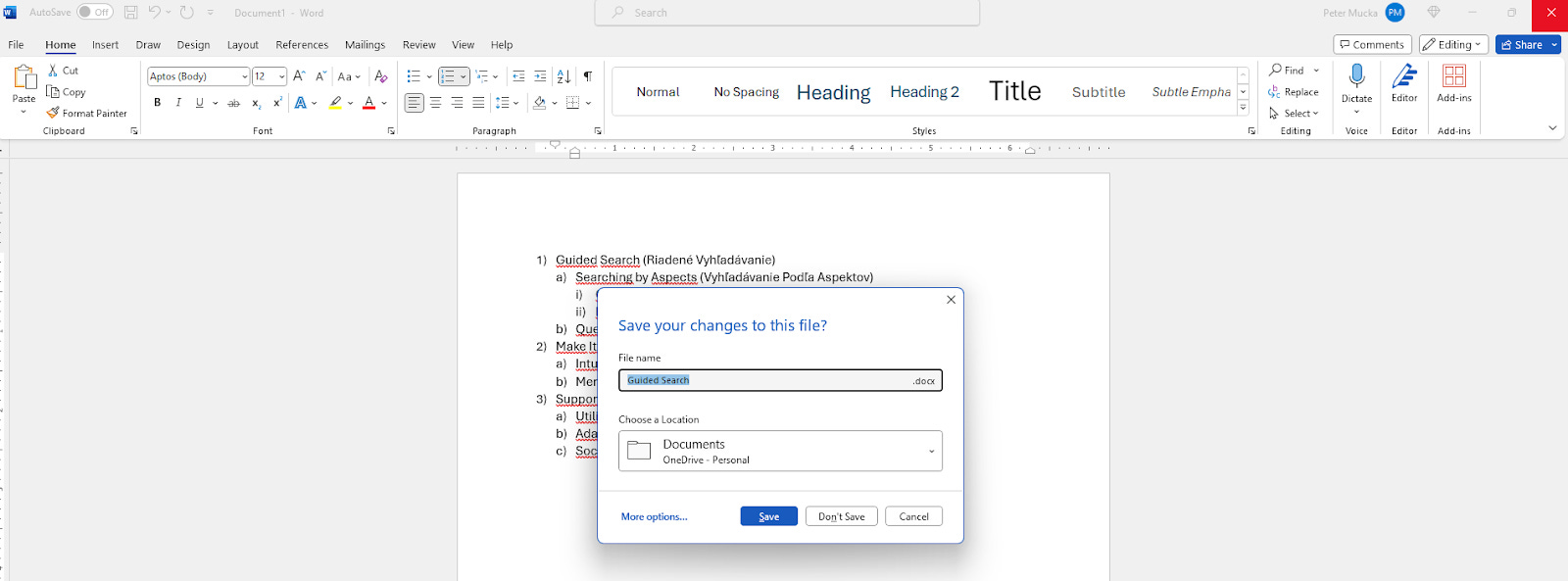
Task: Increase paragraph indent
Action: tap(540, 76)
